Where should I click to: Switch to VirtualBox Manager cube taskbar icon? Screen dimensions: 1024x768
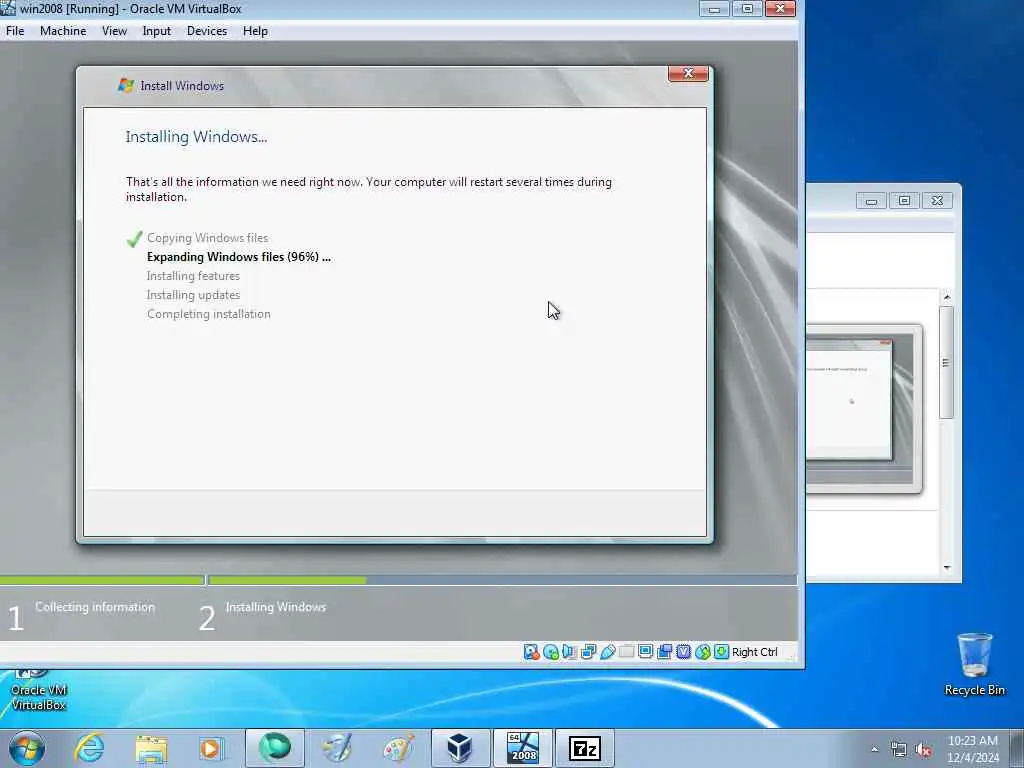[x=460, y=748]
